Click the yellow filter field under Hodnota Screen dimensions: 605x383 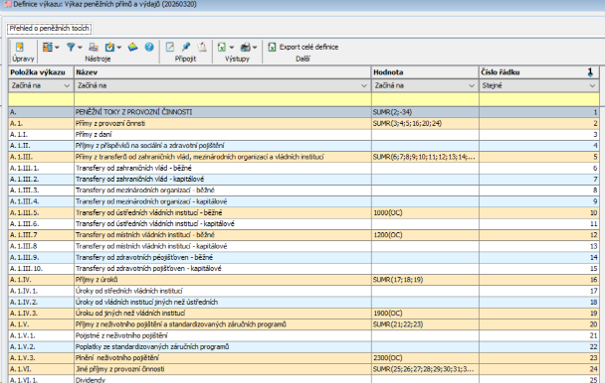[x=425, y=100]
